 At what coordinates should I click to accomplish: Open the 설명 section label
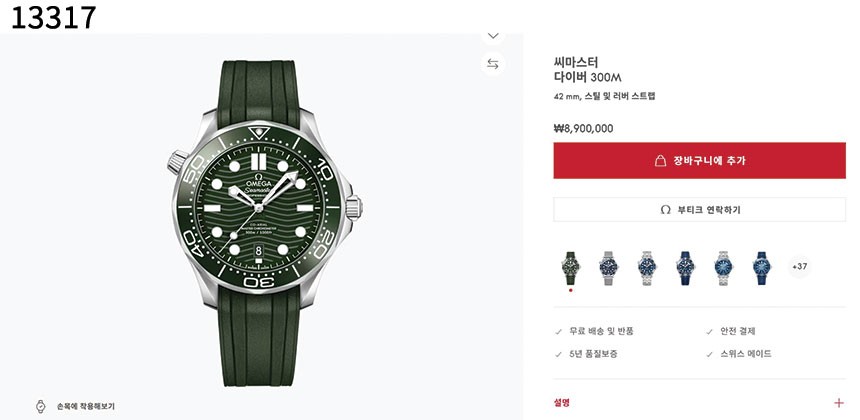click(x=562, y=402)
